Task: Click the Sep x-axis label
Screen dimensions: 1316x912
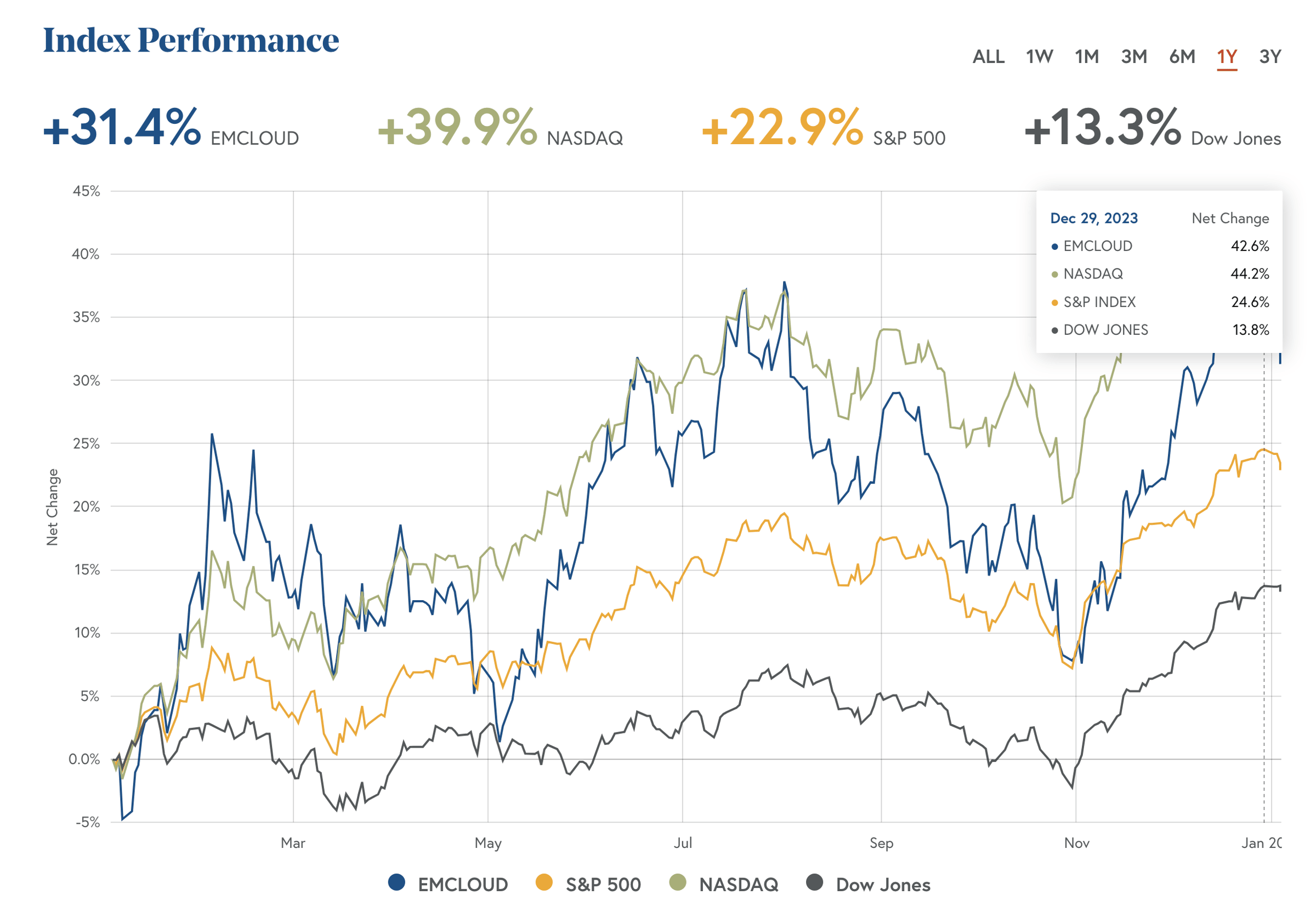Action: pyautogui.click(x=881, y=843)
